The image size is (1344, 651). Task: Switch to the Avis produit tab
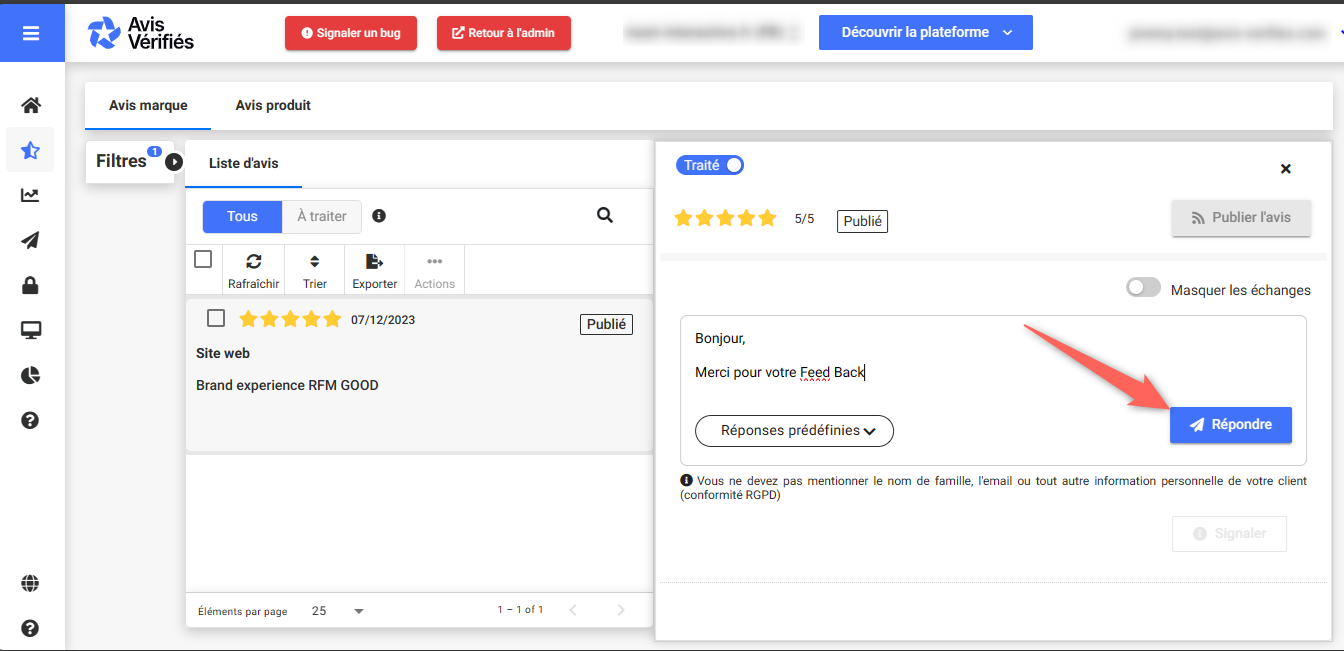tap(273, 105)
